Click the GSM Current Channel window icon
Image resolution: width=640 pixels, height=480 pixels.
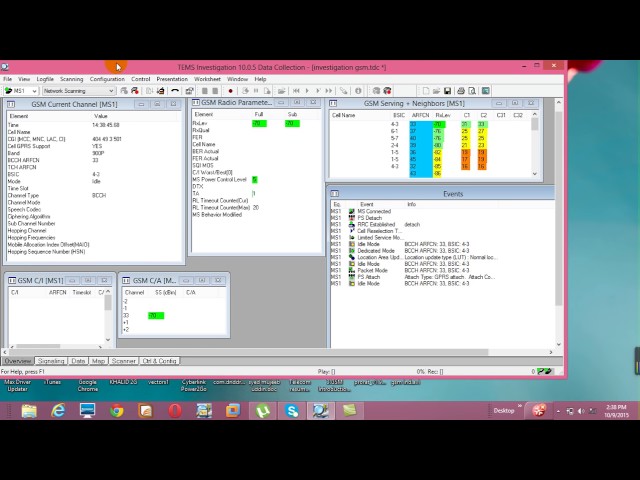click(11, 104)
